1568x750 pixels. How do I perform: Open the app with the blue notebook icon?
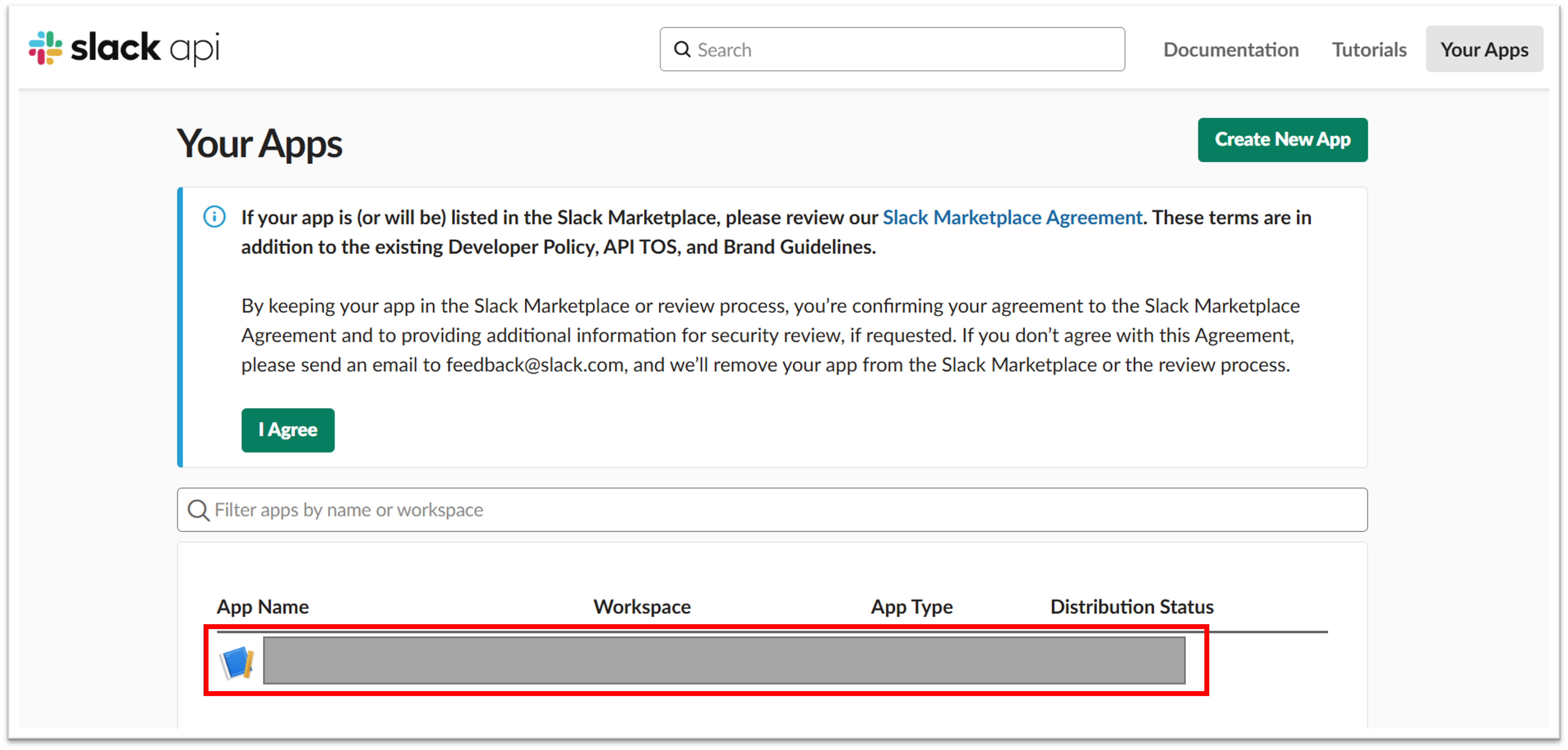[237, 662]
